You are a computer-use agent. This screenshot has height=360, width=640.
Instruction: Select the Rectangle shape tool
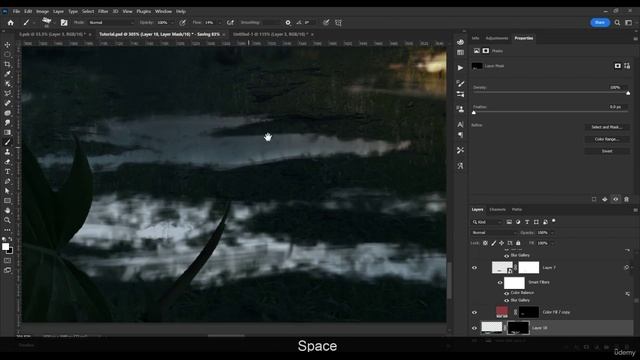pos(7,201)
